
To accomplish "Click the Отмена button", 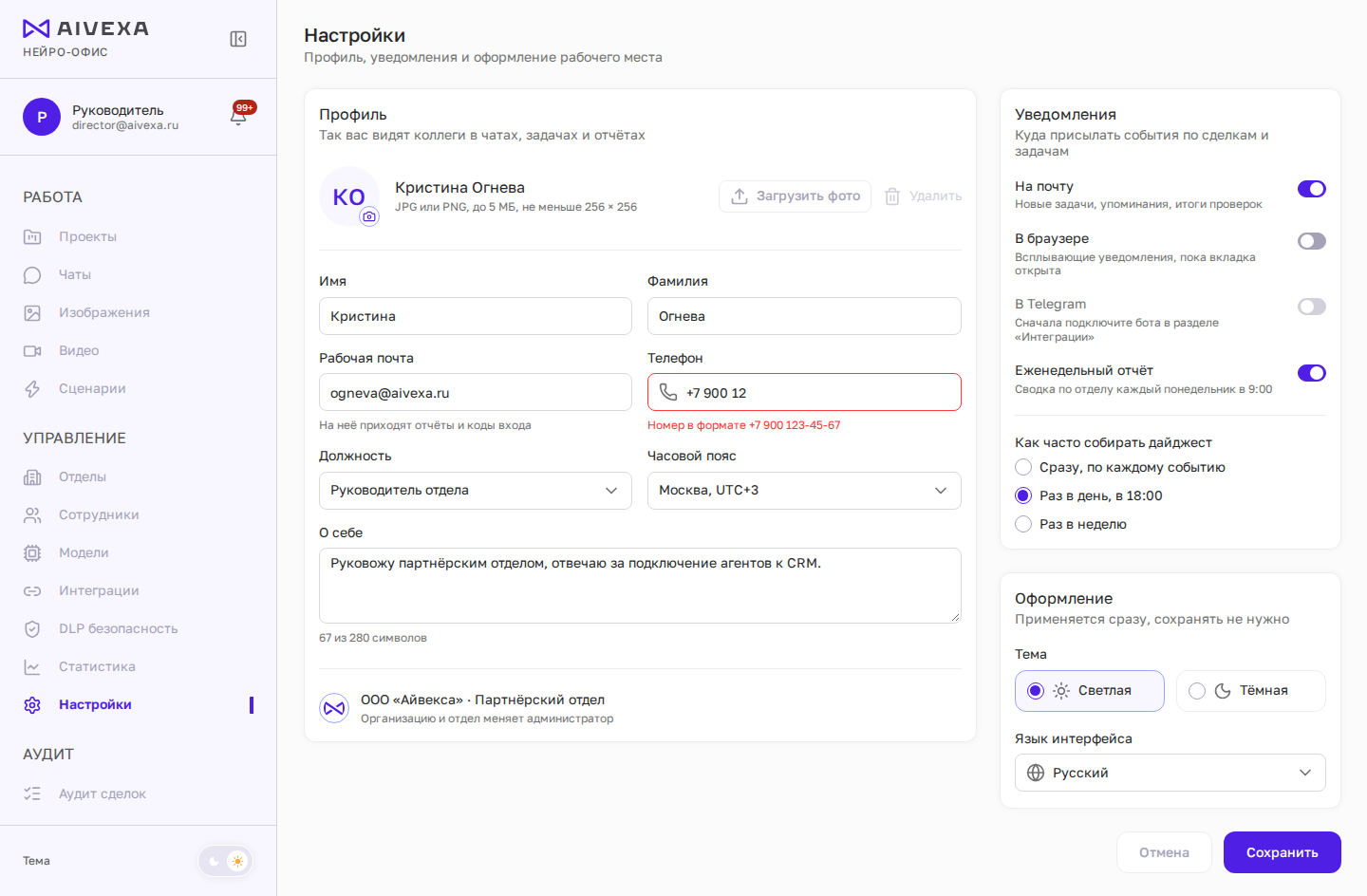I will [x=1164, y=852].
